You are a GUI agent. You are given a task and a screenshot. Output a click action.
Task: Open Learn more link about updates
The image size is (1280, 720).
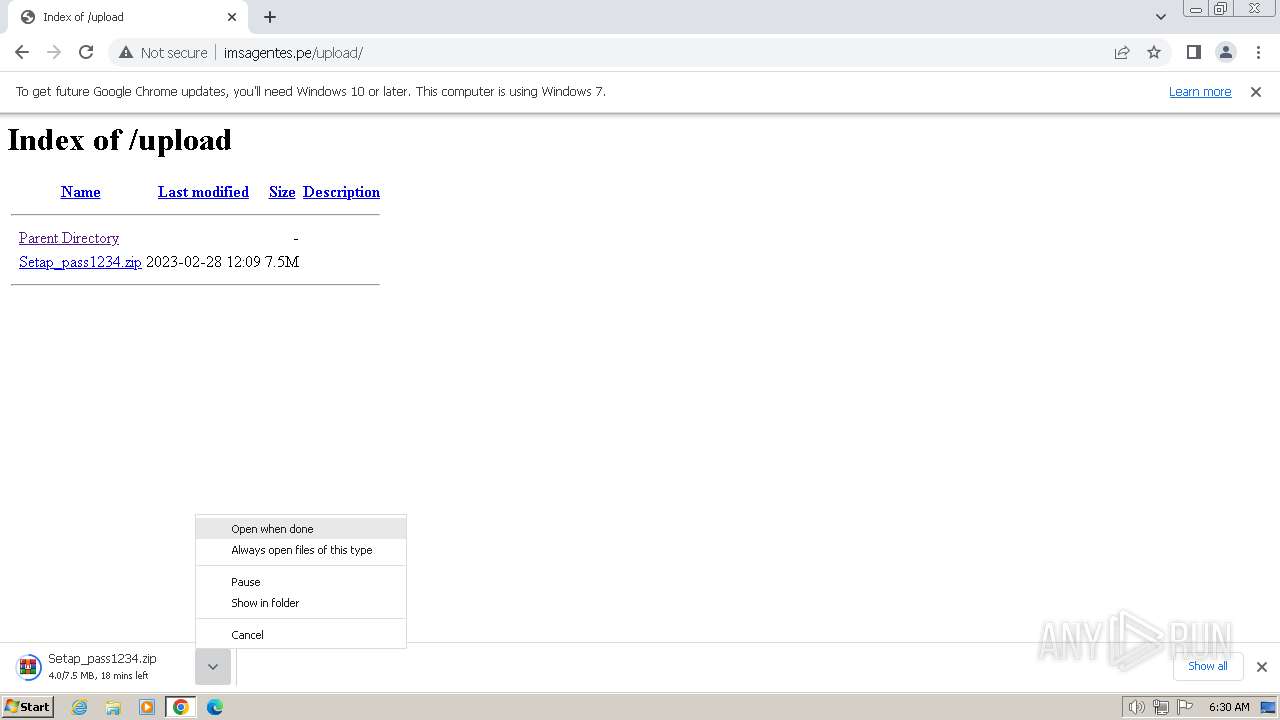1200,91
